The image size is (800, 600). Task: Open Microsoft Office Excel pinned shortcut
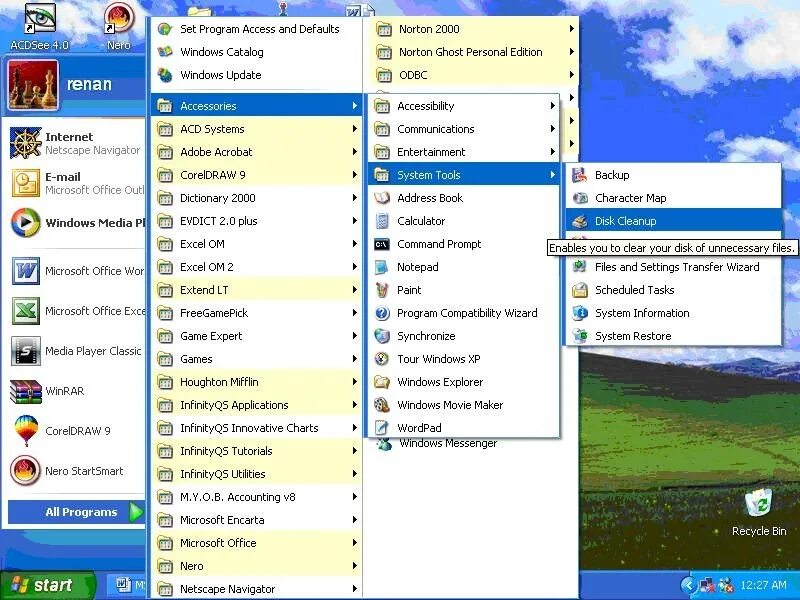click(x=76, y=311)
